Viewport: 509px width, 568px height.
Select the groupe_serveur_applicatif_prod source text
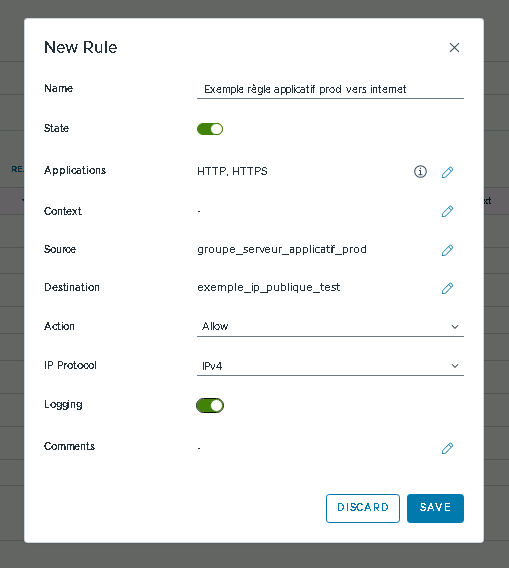click(282, 250)
